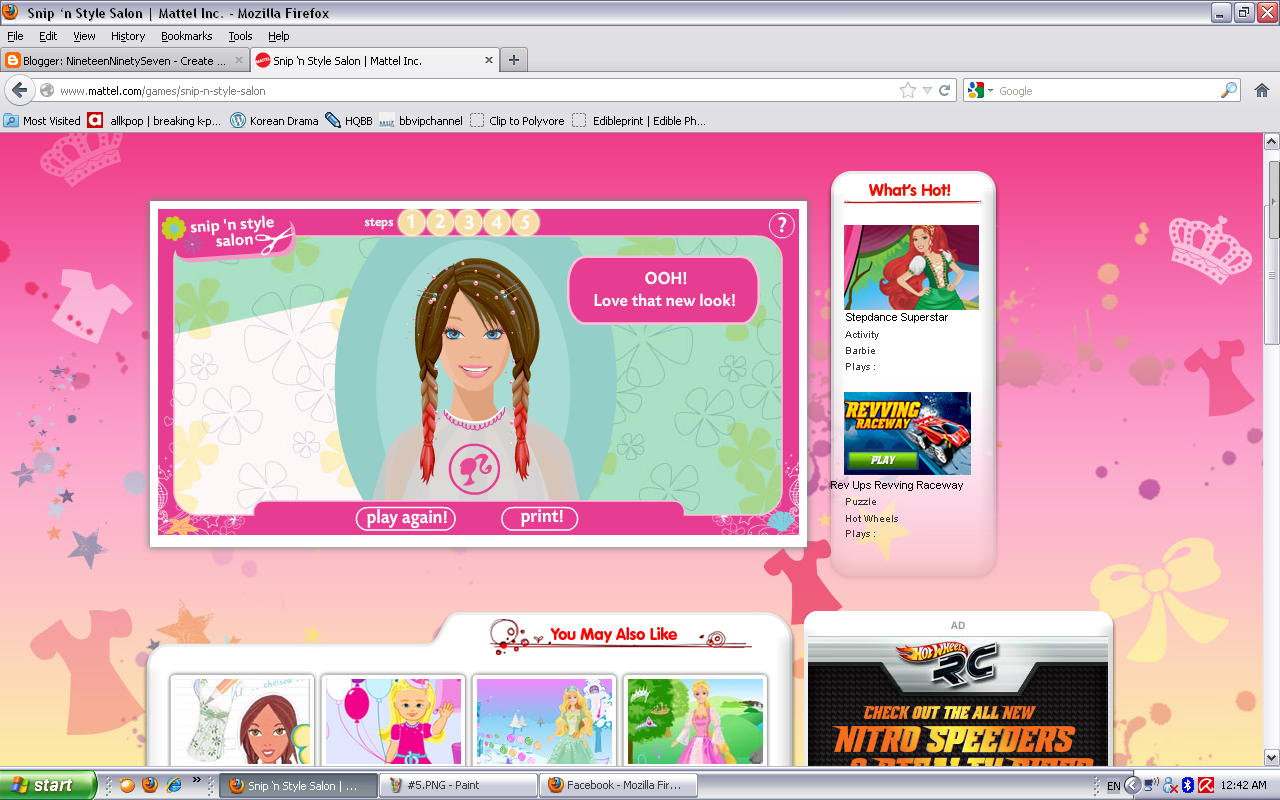
Task: Click the Hot Wheels RC Nitro Speeders ad
Action: point(958,700)
